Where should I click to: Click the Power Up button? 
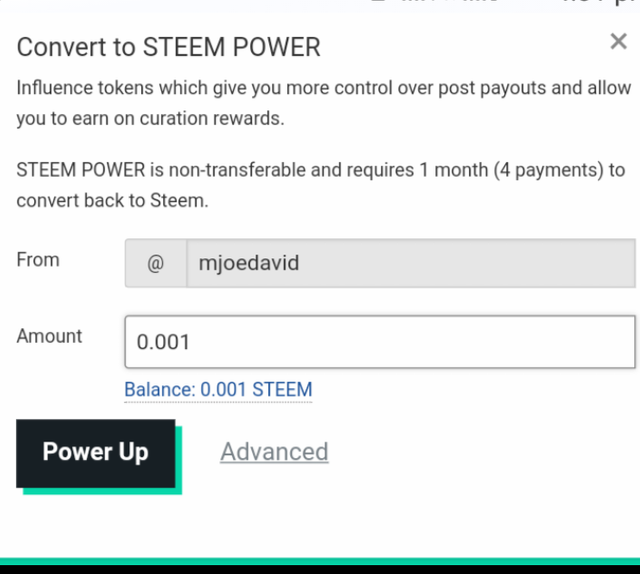pyautogui.click(x=96, y=452)
